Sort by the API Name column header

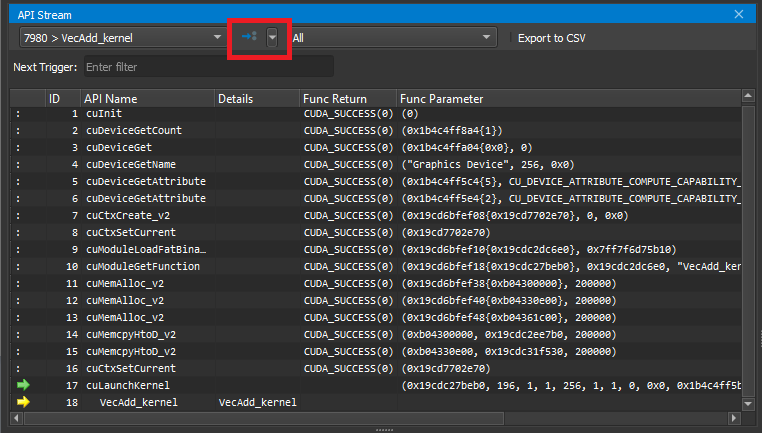coord(147,99)
